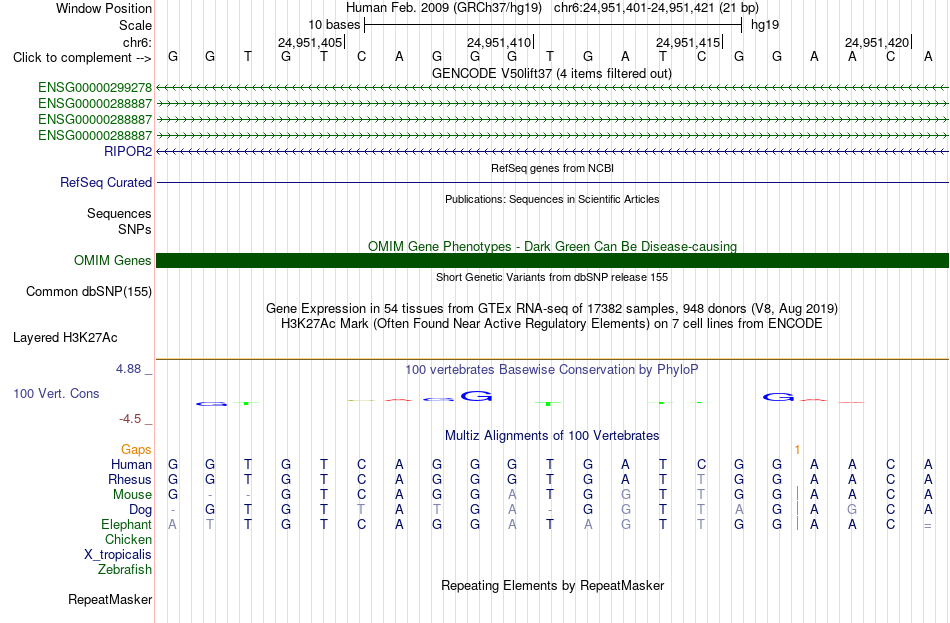
Task: Select the Rhesus alignment row label
Action: [x=130, y=480]
